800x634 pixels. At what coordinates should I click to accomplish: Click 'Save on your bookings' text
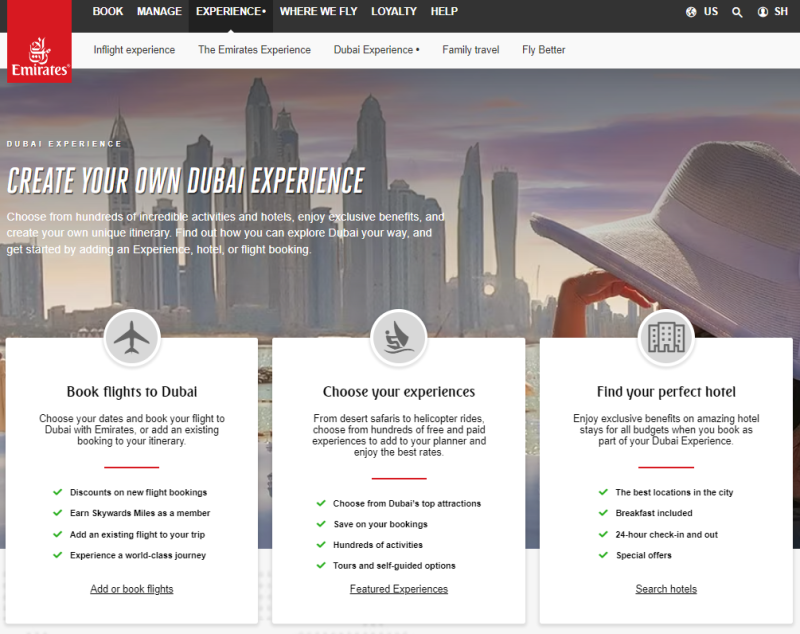(381, 524)
